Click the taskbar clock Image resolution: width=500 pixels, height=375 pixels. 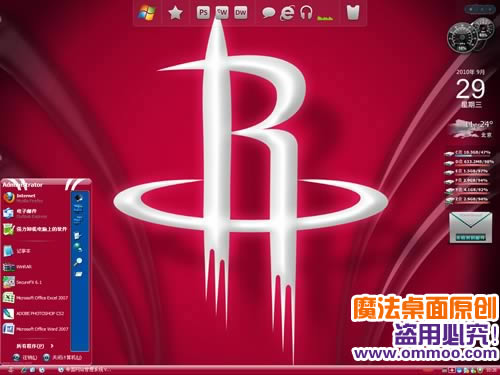pos(491,370)
